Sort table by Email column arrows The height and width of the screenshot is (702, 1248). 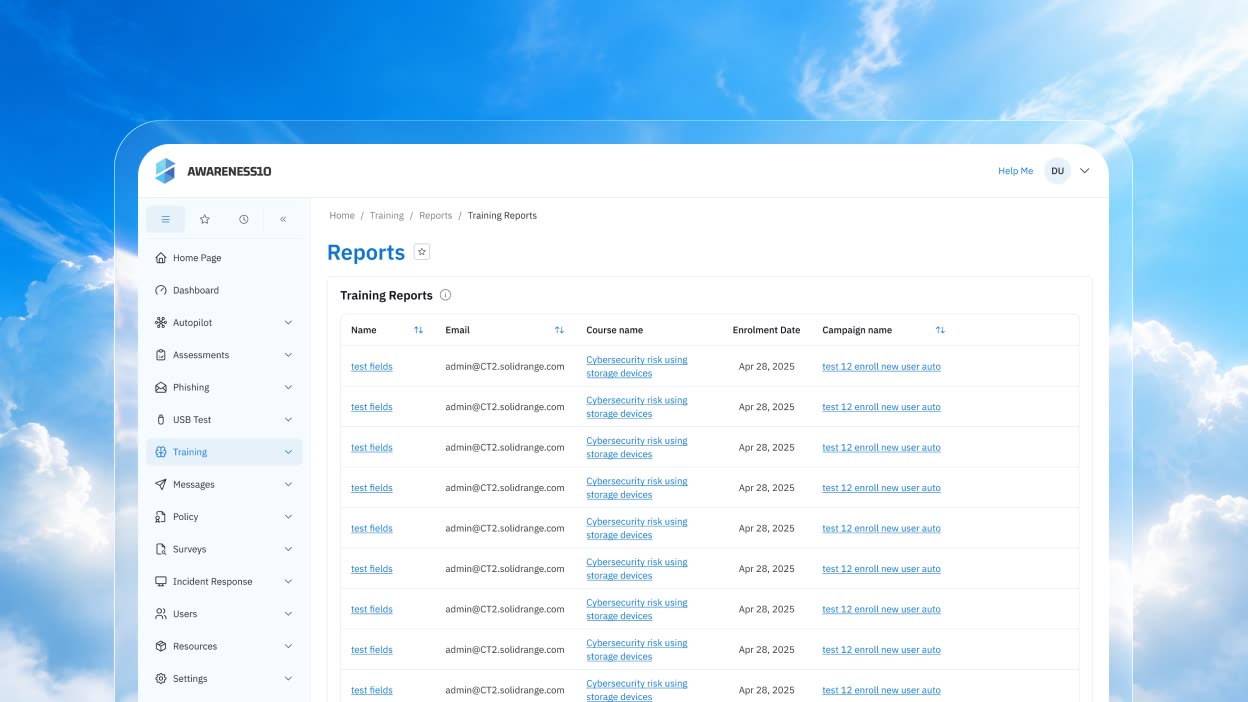[x=559, y=330]
